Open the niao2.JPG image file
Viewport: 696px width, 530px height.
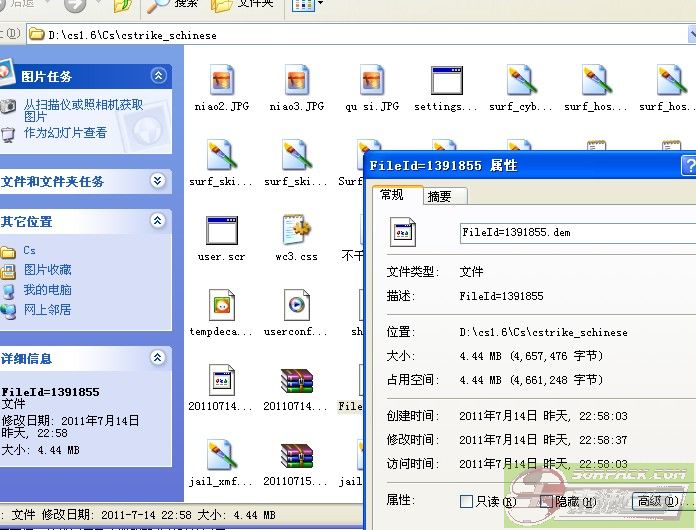[221, 80]
